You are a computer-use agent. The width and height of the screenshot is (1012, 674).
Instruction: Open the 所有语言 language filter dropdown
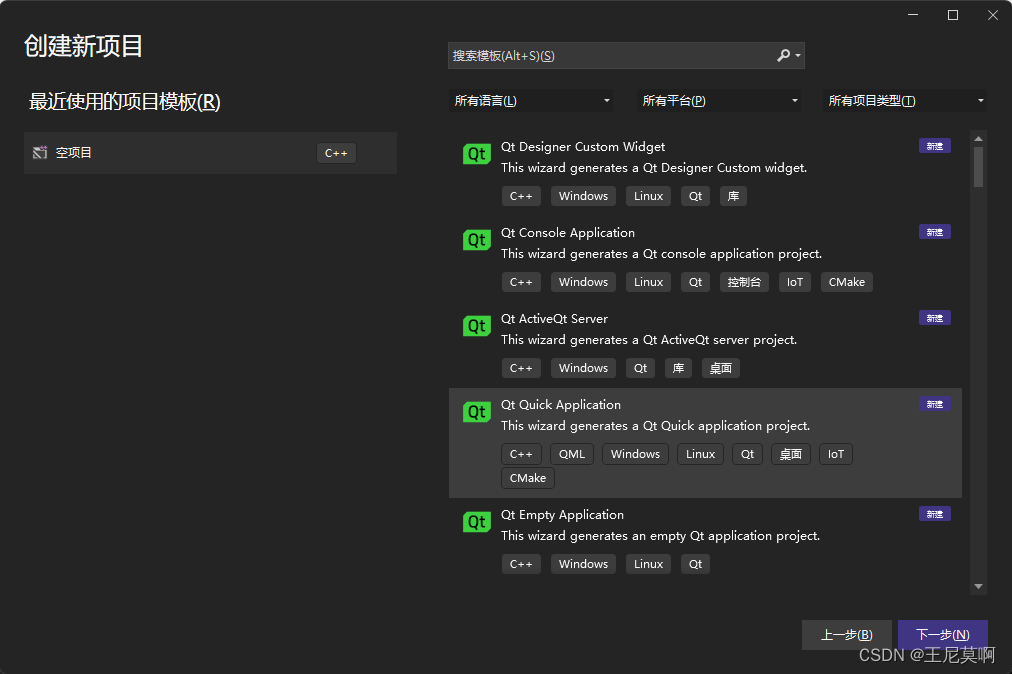531,101
